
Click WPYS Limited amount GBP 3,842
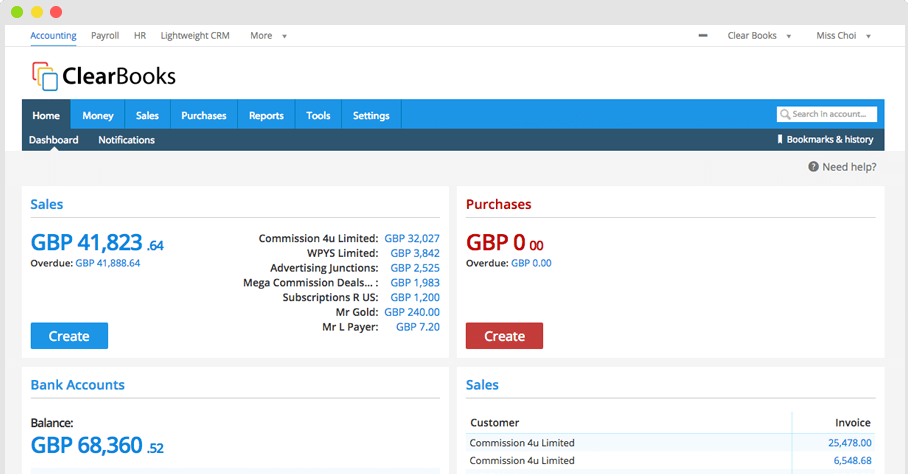(x=415, y=253)
